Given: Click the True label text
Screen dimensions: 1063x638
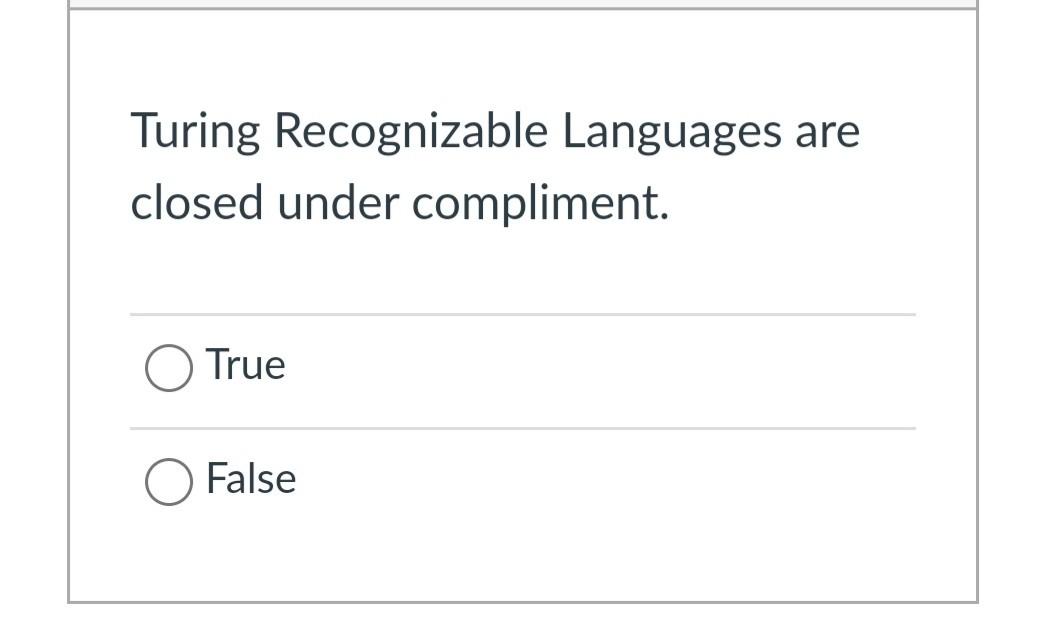Looking at the screenshot, I should (244, 365).
